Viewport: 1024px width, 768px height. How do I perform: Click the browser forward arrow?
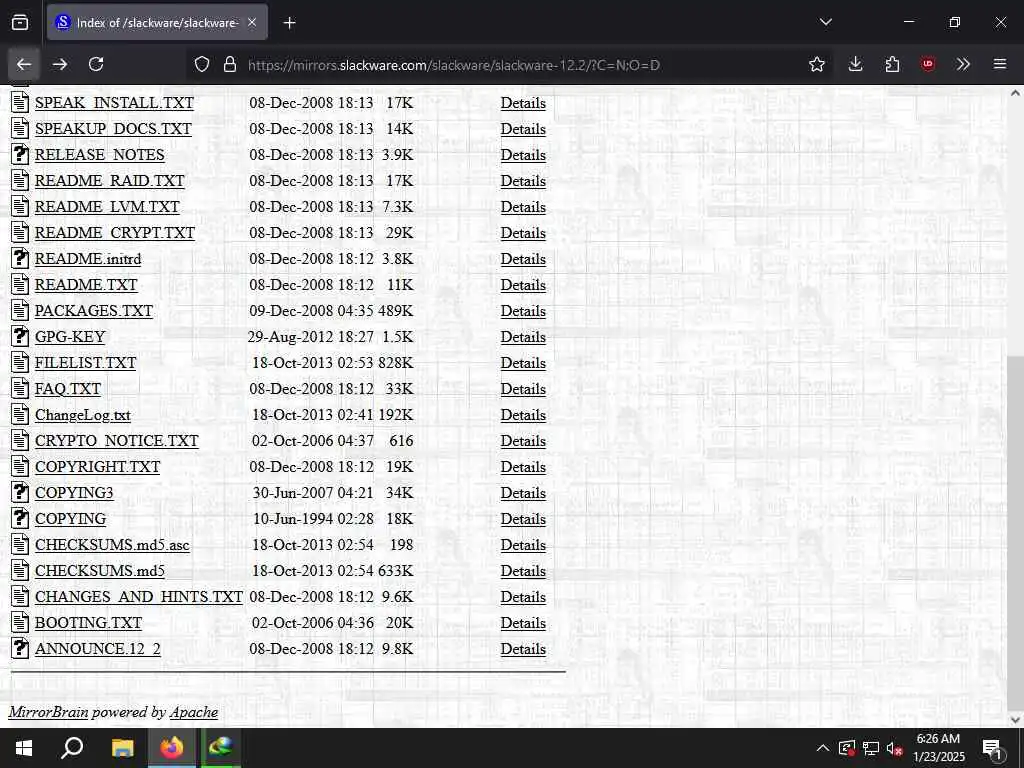[60, 64]
